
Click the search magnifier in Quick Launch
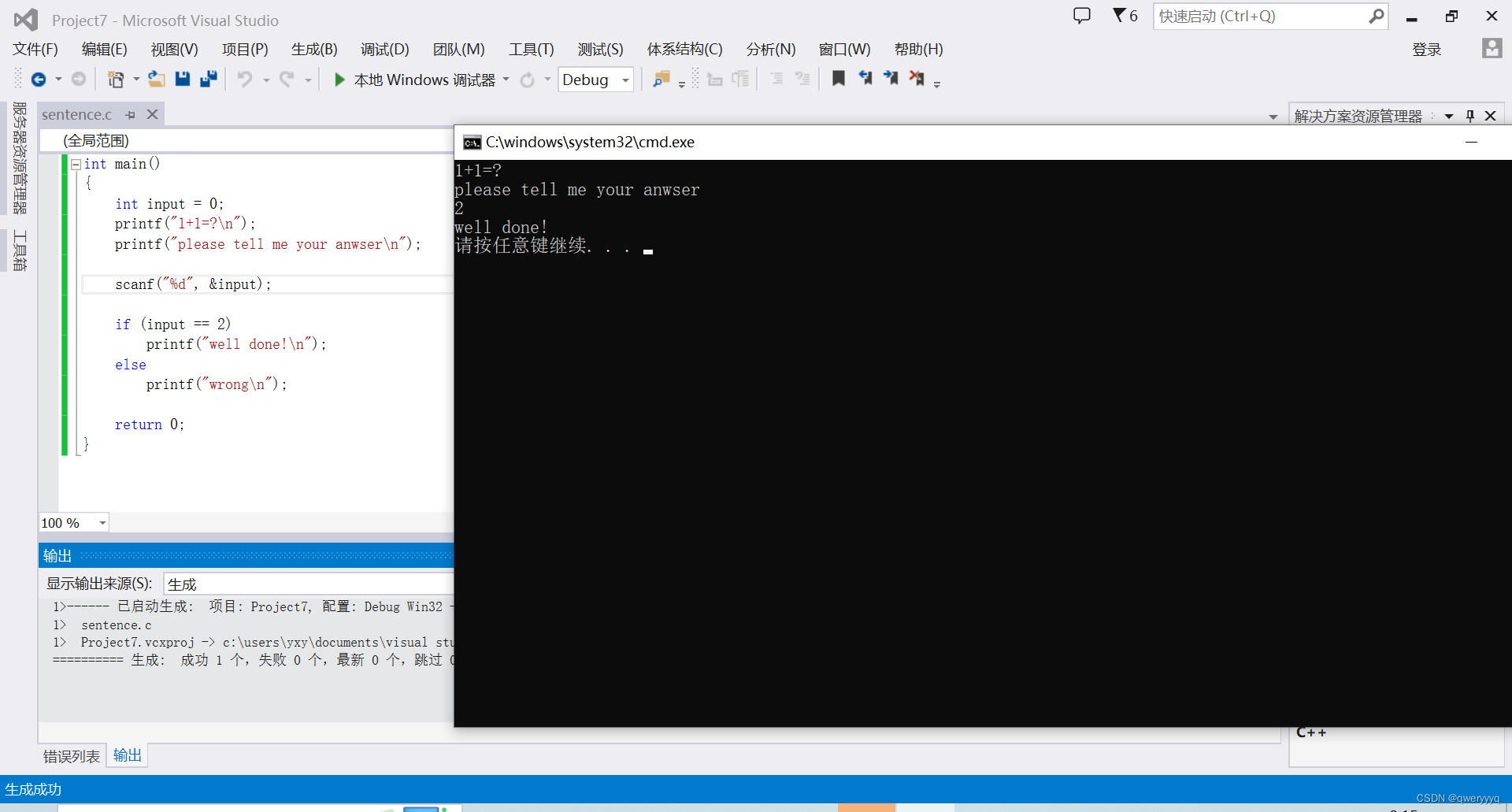point(1376,16)
